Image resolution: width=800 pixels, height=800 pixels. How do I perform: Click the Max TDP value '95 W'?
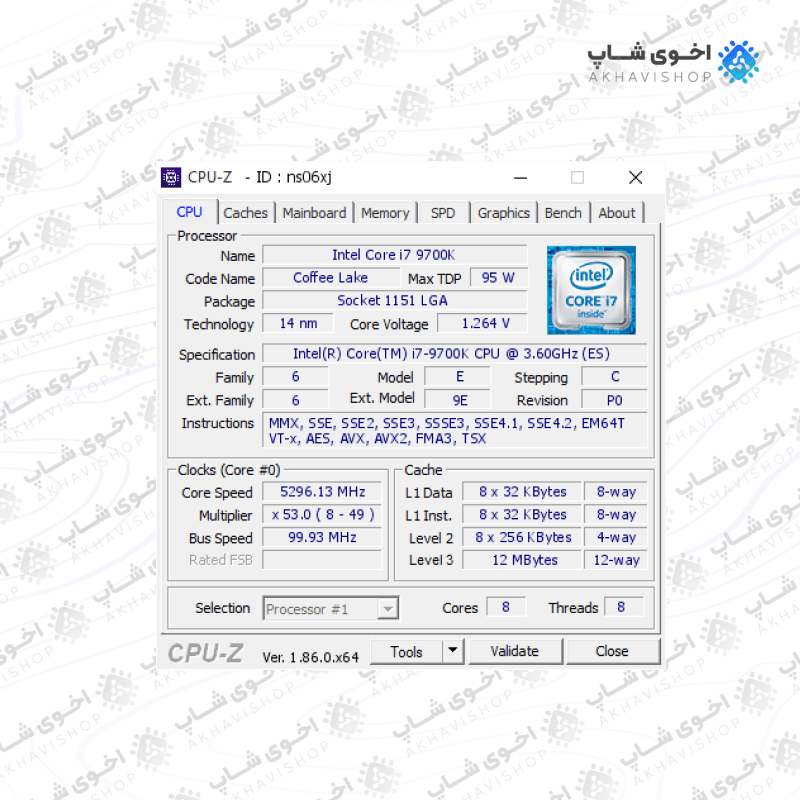[498, 278]
